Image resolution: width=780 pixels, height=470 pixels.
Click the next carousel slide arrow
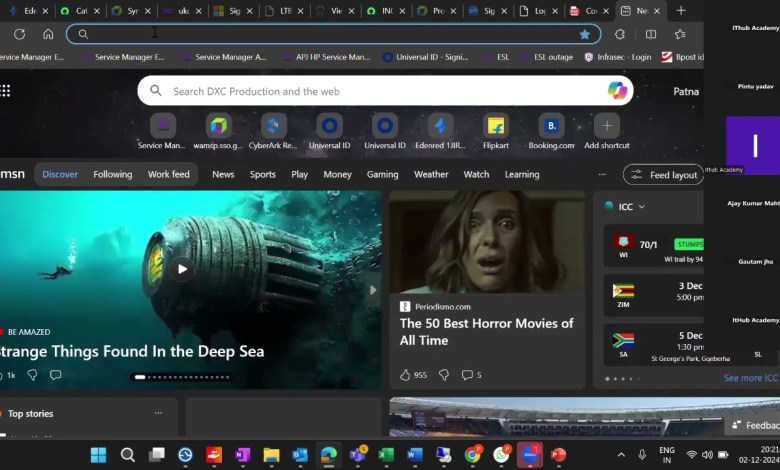[x=373, y=290]
